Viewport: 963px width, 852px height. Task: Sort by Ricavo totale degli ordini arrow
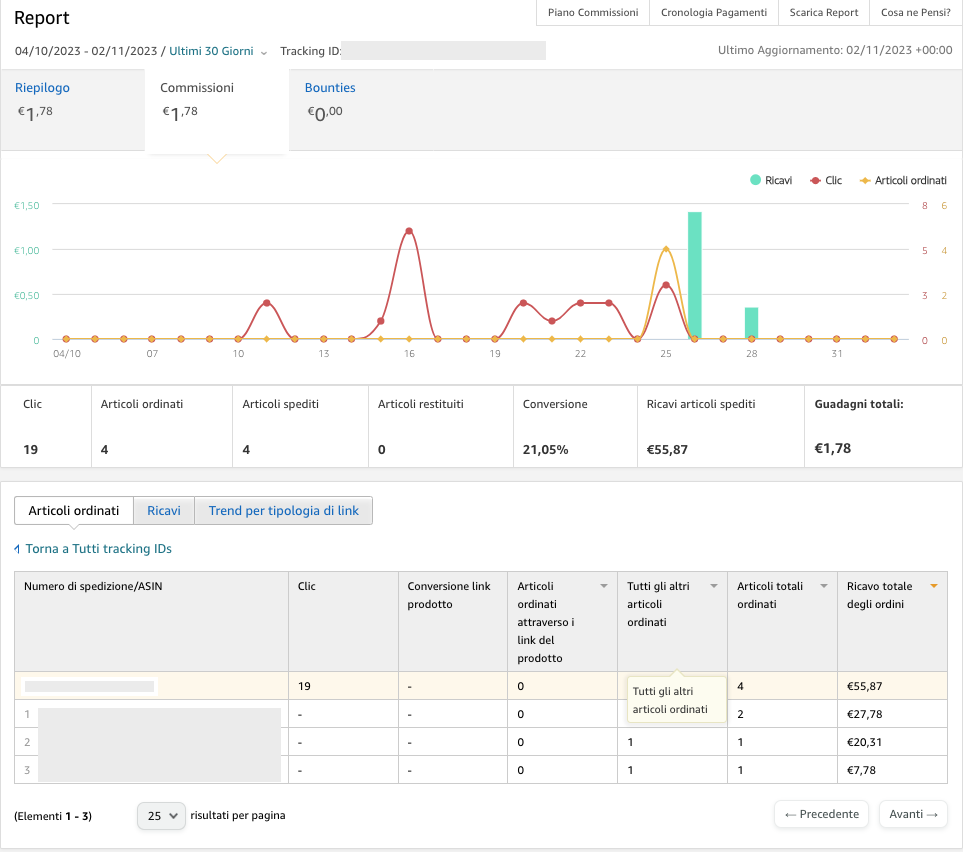point(934,586)
